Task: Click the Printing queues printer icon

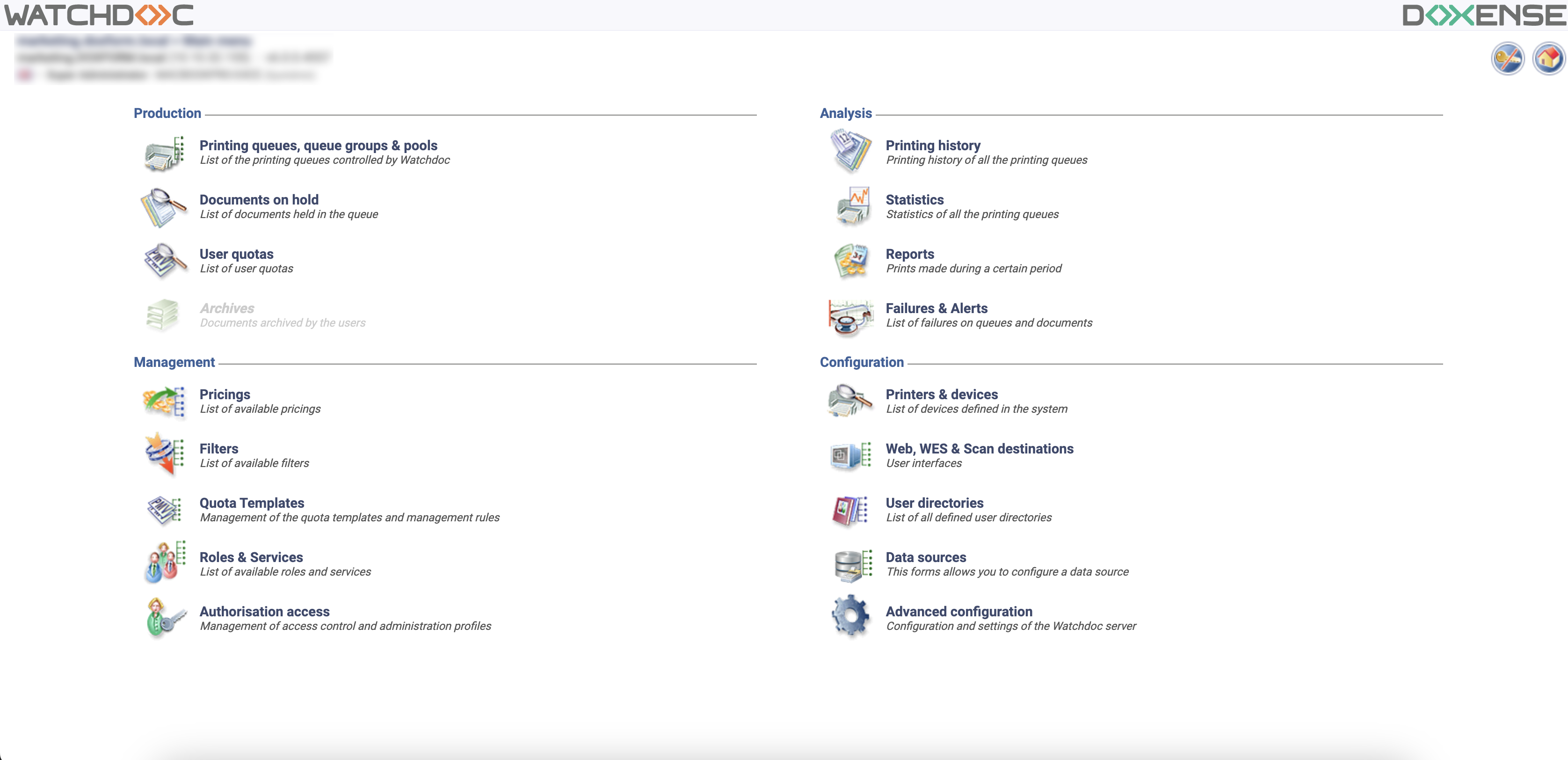Action: (x=164, y=153)
